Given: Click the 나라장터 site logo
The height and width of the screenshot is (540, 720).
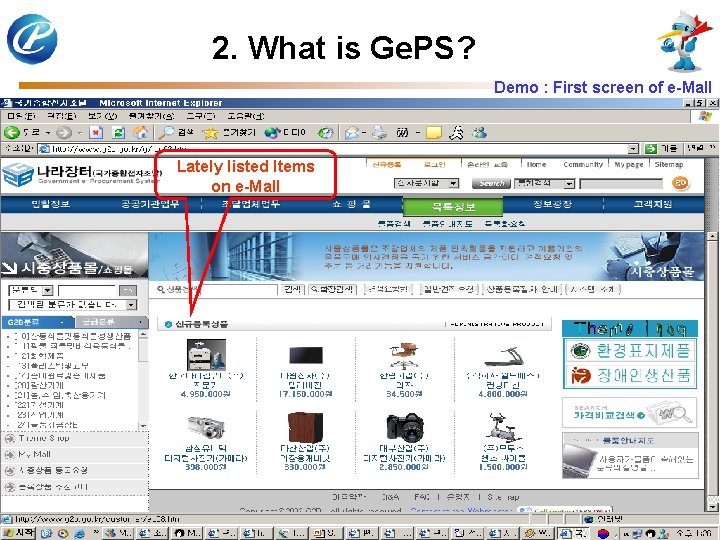Looking at the screenshot, I should point(81,175).
